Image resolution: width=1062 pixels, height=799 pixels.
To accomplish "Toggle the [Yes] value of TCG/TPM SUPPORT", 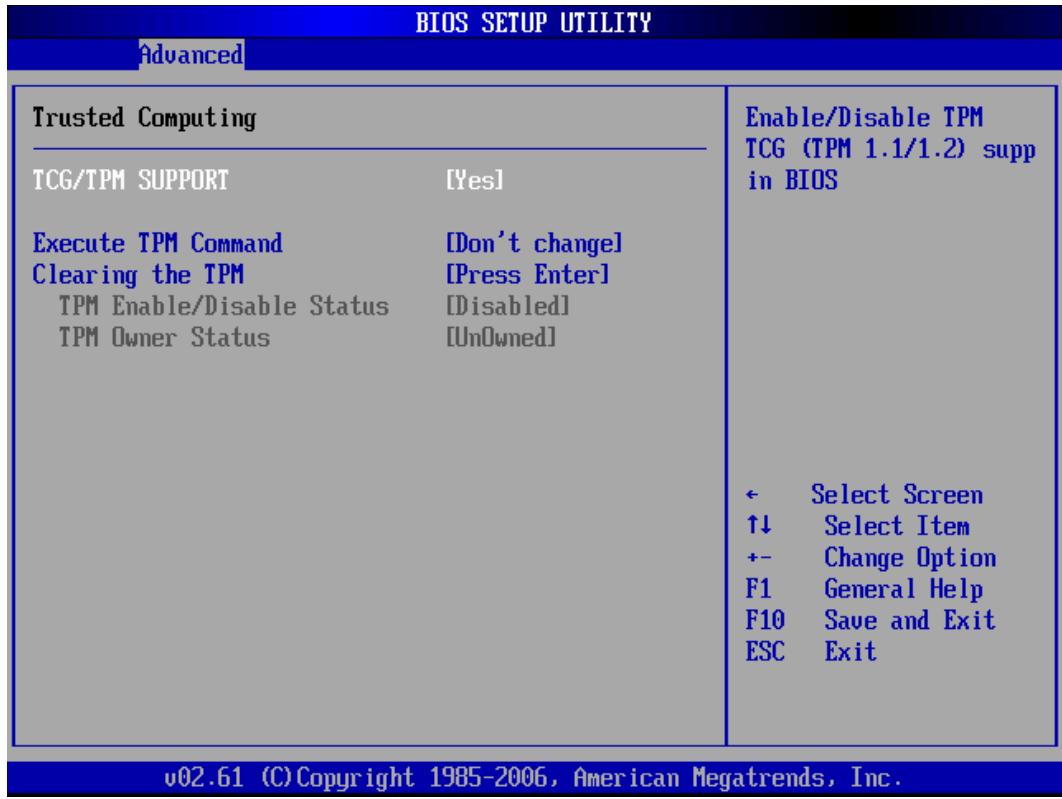I will (474, 180).
